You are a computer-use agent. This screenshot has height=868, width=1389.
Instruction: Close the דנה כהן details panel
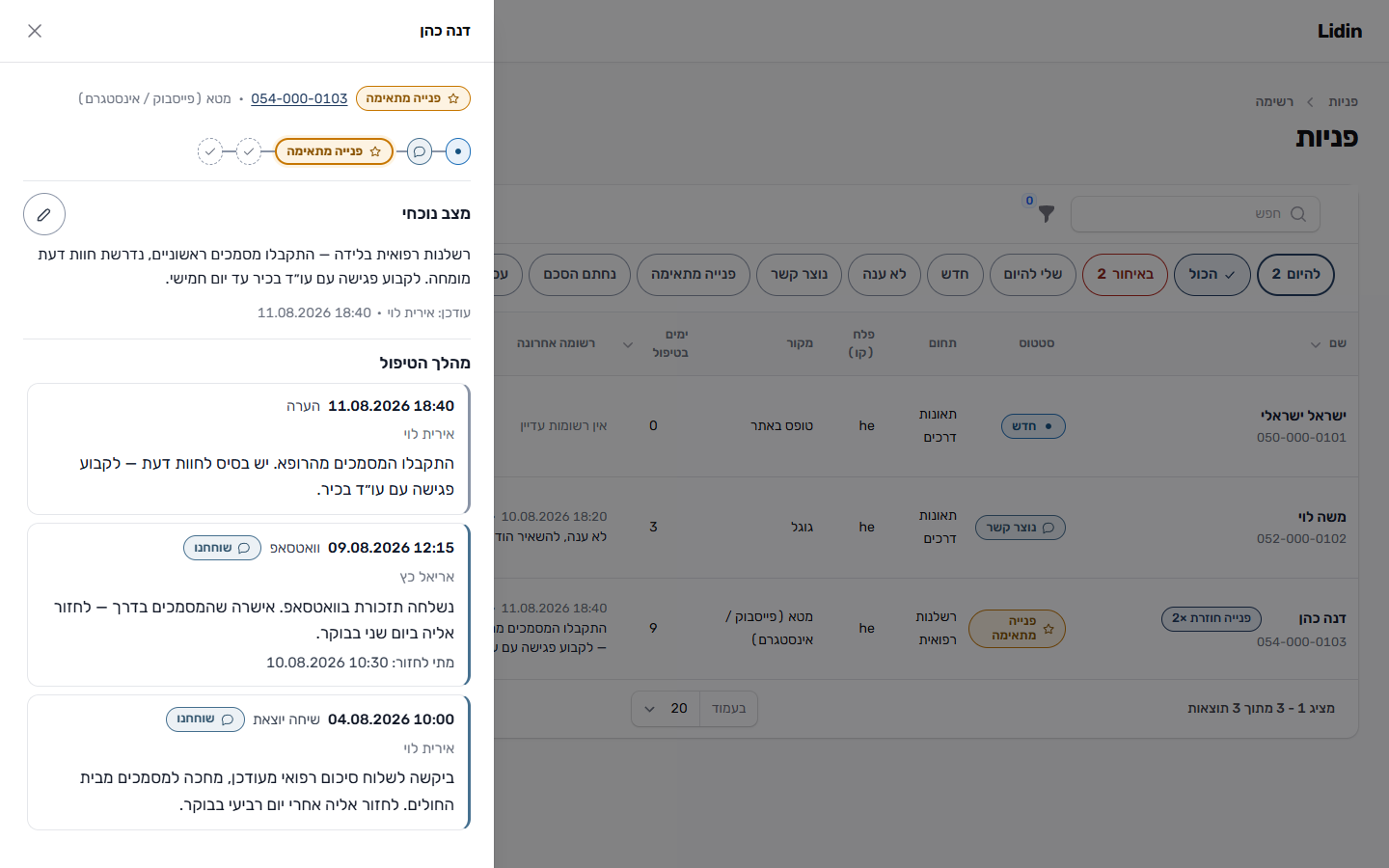click(35, 31)
